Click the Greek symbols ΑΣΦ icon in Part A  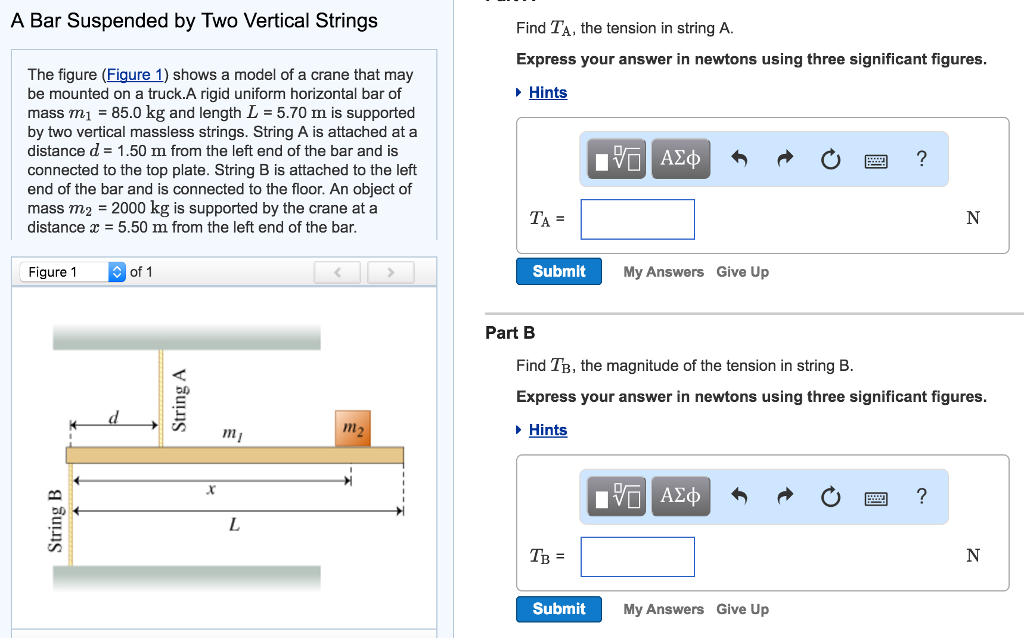click(x=681, y=158)
